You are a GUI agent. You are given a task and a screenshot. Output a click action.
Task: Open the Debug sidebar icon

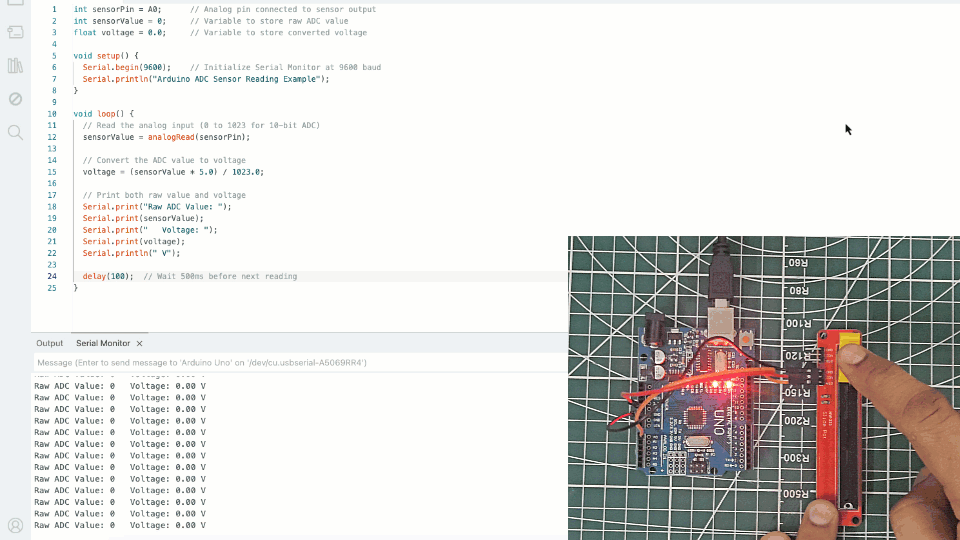pyautogui.click(x=15, y=99)
